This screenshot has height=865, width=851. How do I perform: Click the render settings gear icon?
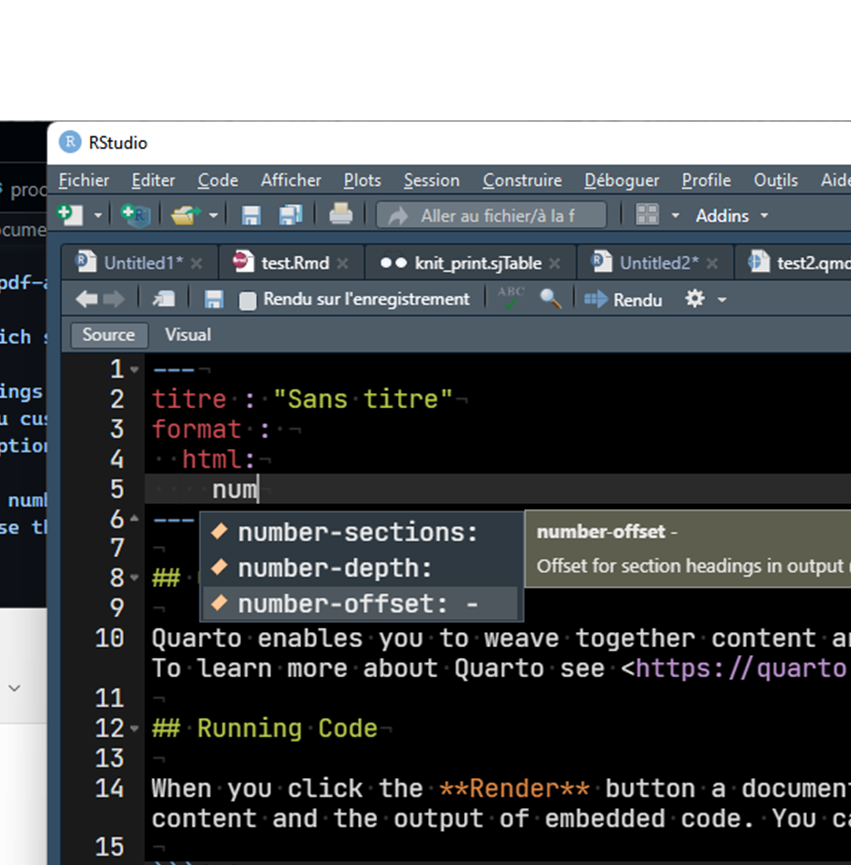(x=695, y=299)
